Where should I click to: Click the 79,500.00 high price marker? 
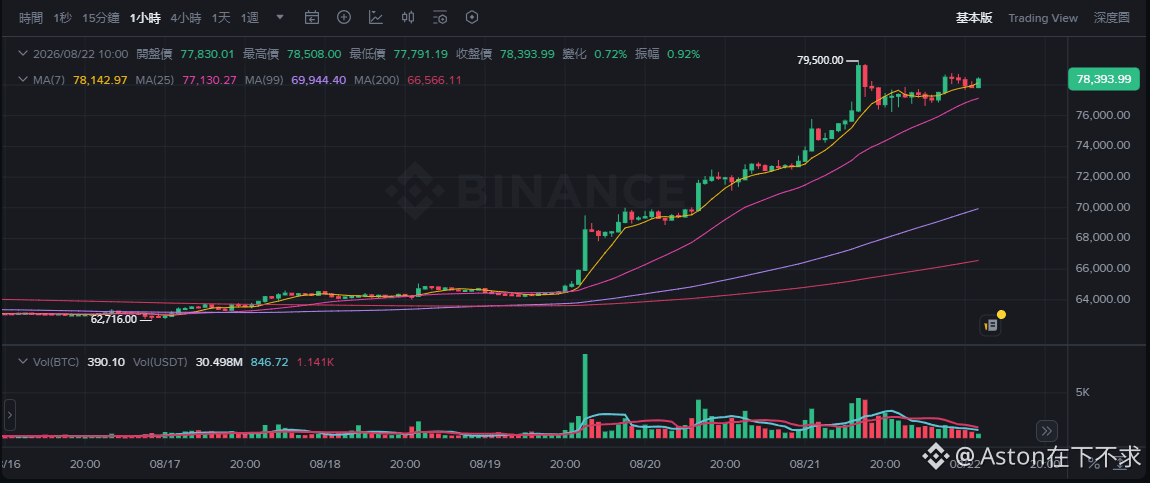click(820, 60)
